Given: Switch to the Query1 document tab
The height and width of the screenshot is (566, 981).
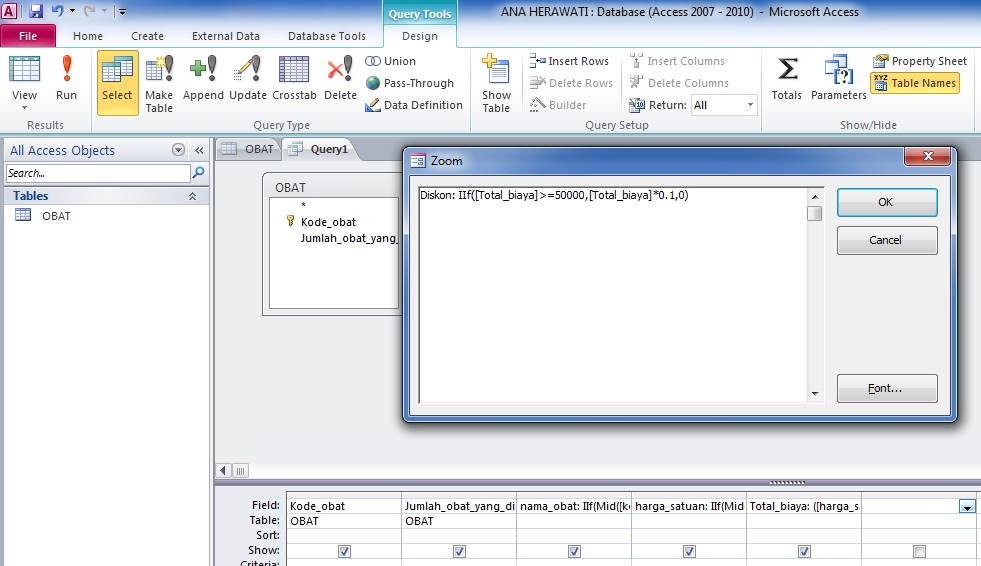Looking at the screenshot, I should pos(320,149).
